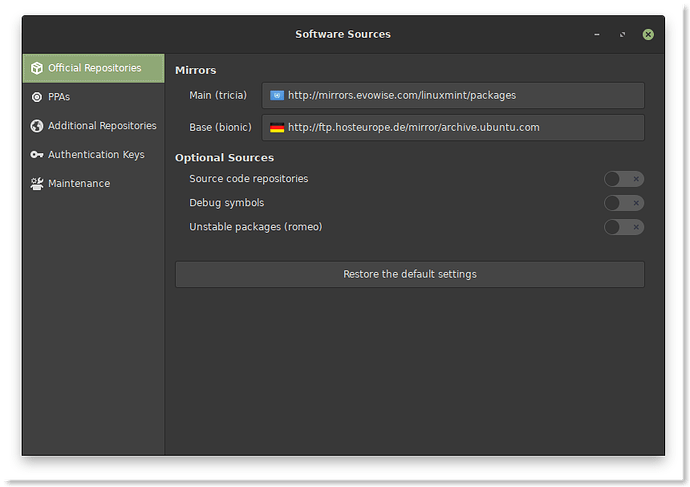Click the blue flag icon in Main mirror
The image size is (690, 487).
coord(277,96)
